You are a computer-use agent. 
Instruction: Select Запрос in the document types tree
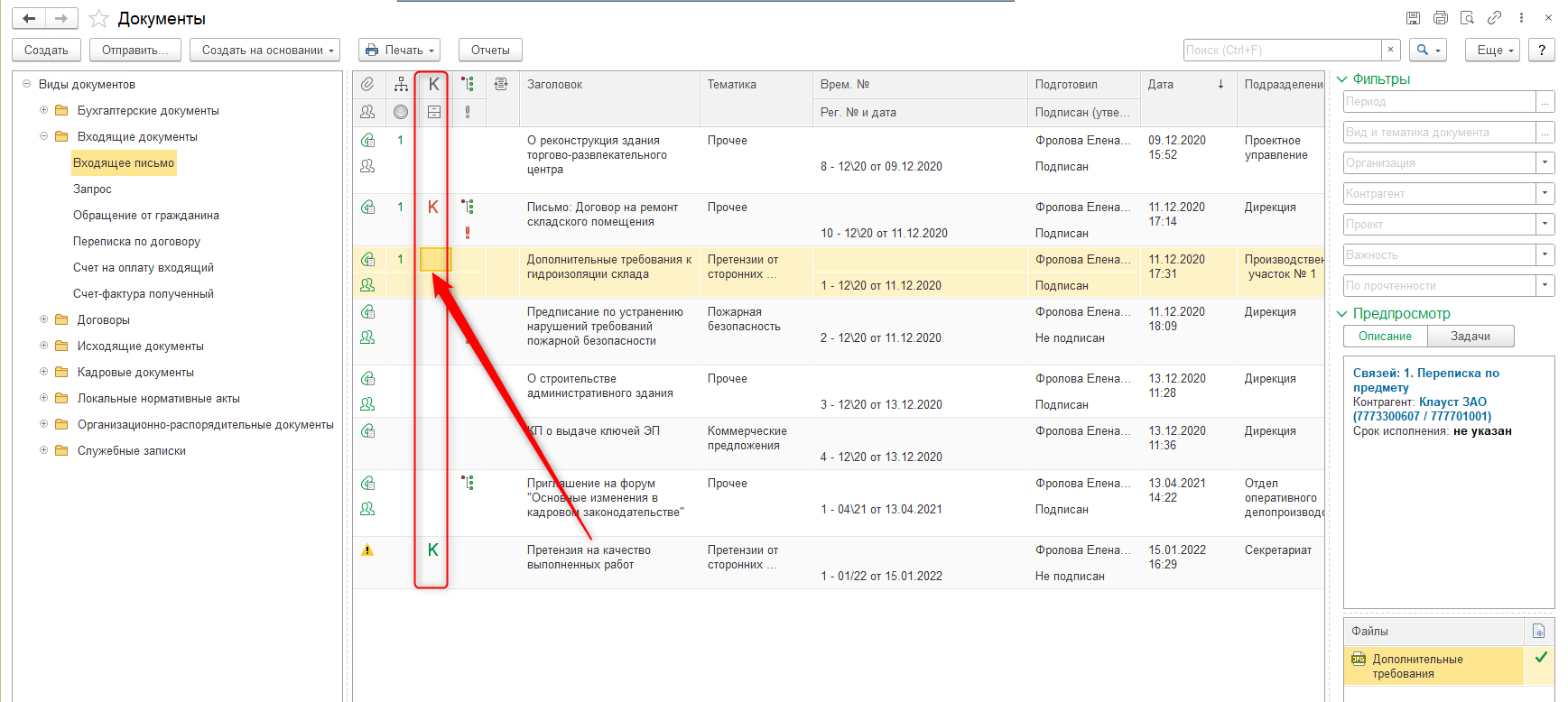[92, 189]
